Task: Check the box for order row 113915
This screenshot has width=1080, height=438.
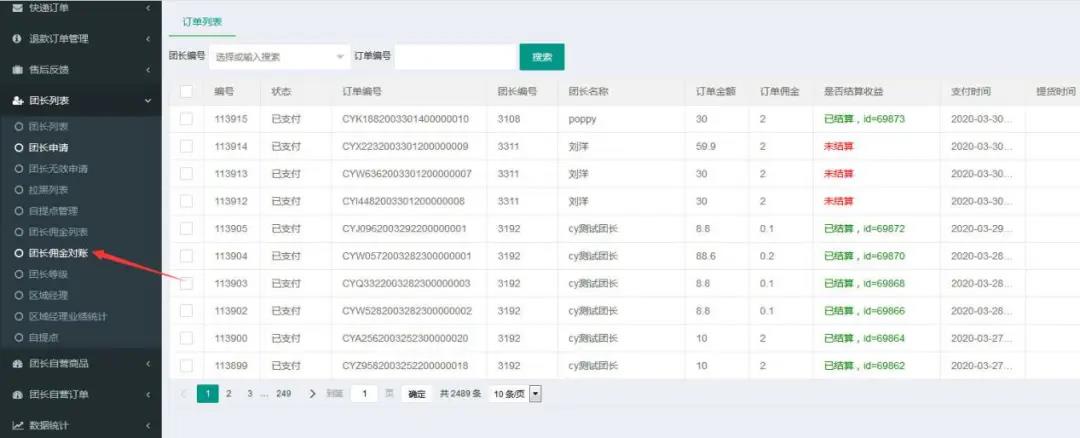Action: [186, 119]
